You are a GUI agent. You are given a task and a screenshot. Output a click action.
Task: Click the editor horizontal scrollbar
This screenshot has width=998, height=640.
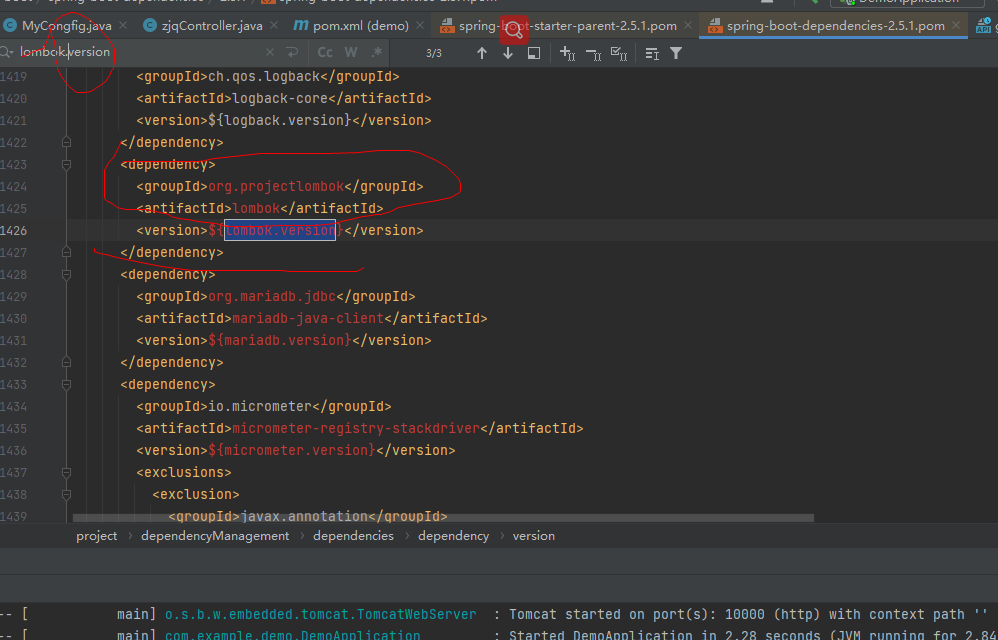443,518
